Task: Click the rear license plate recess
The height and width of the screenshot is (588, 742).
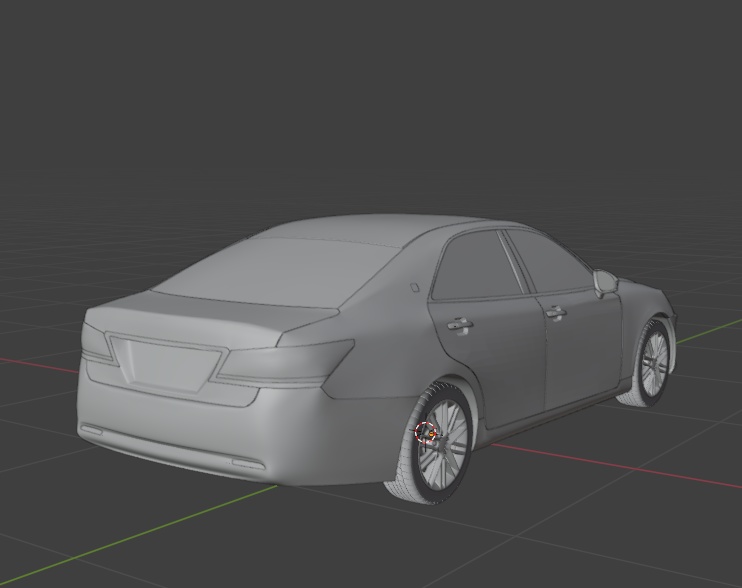Action: (166, 365)
